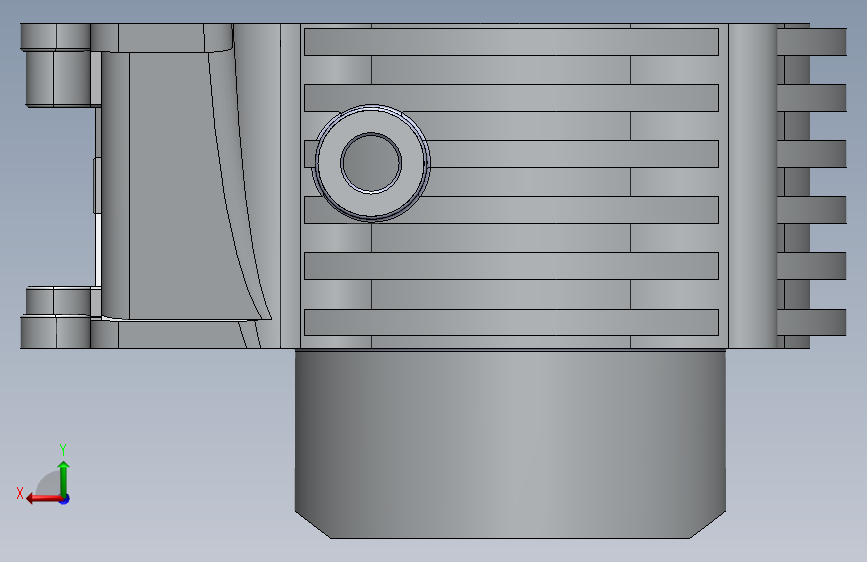Select the inner circular hole of the port
867x562 pixels.
[371, 163]
